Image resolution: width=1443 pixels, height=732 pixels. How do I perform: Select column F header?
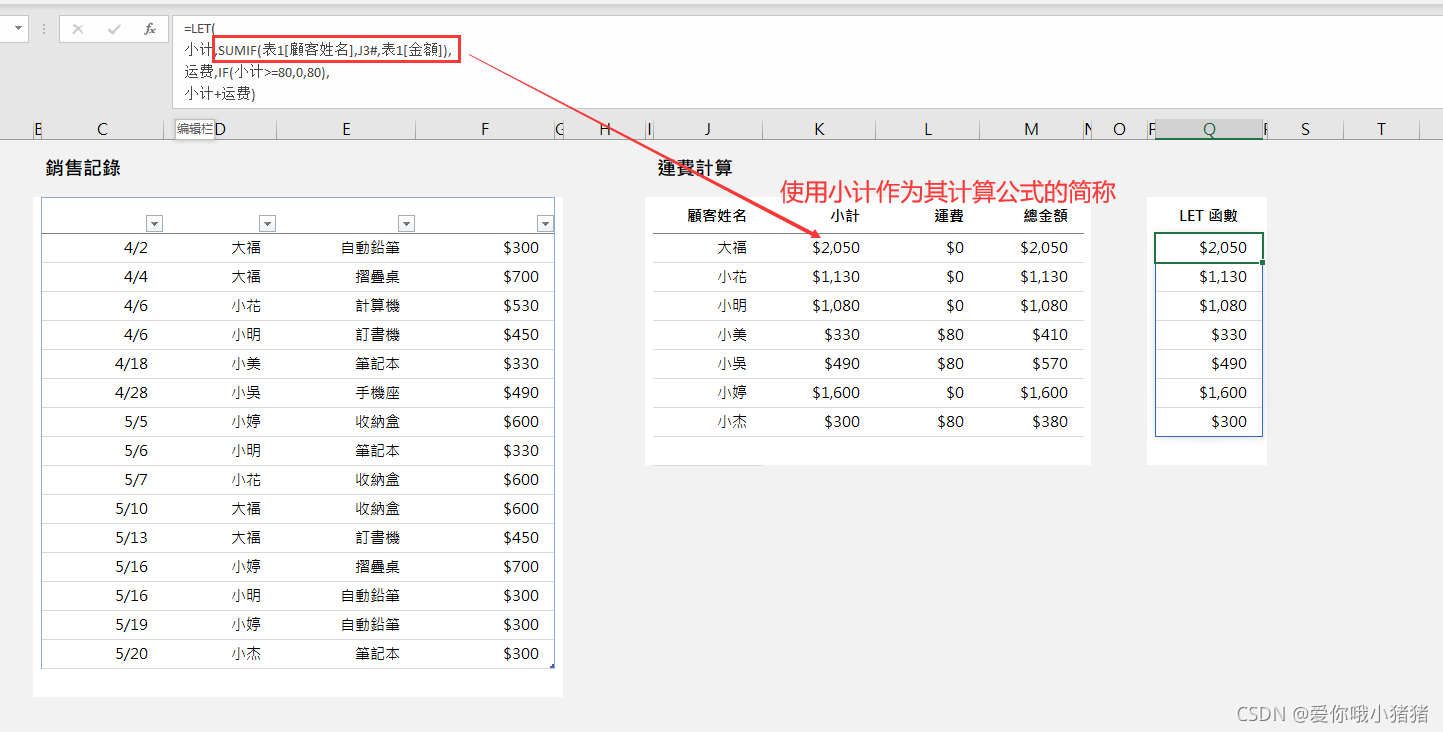(485, 129)
